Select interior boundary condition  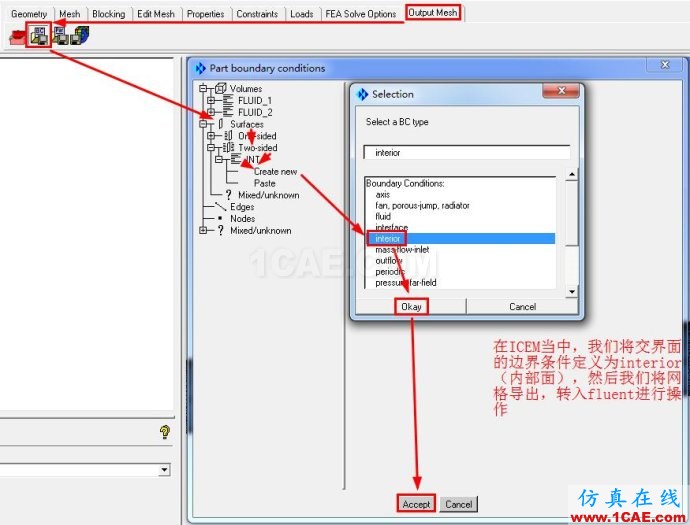pyautogui.click(x=461, y=239)
